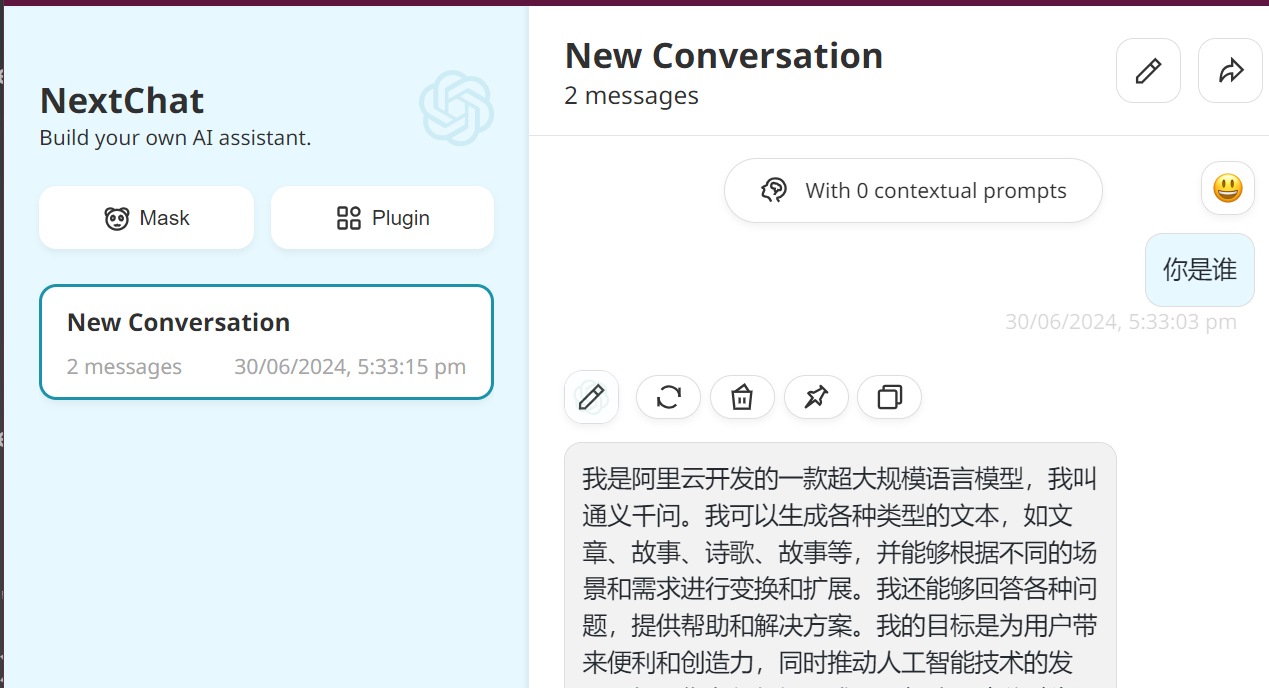Image resolution: width=1269 pixels, height=688 pixels.
Task: Click the 你是谁 user message bubble
Action: (1200, 270)
